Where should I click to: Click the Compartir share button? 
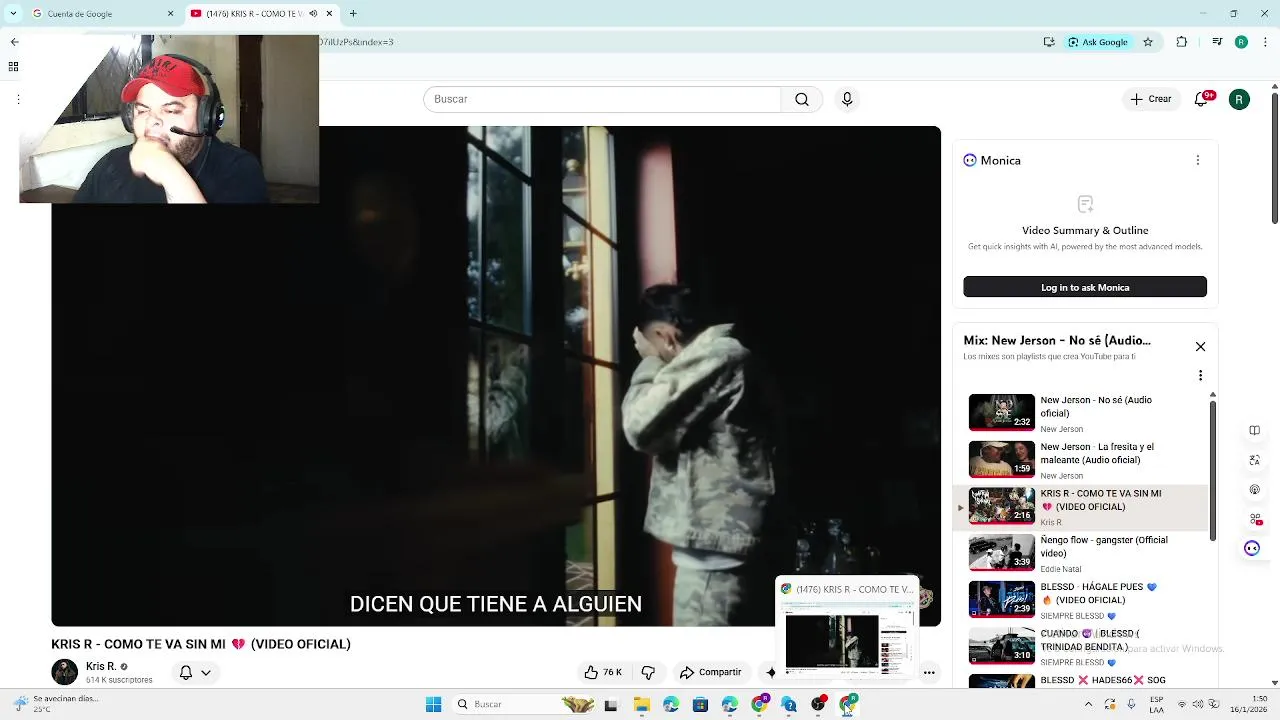click(711, 672)
